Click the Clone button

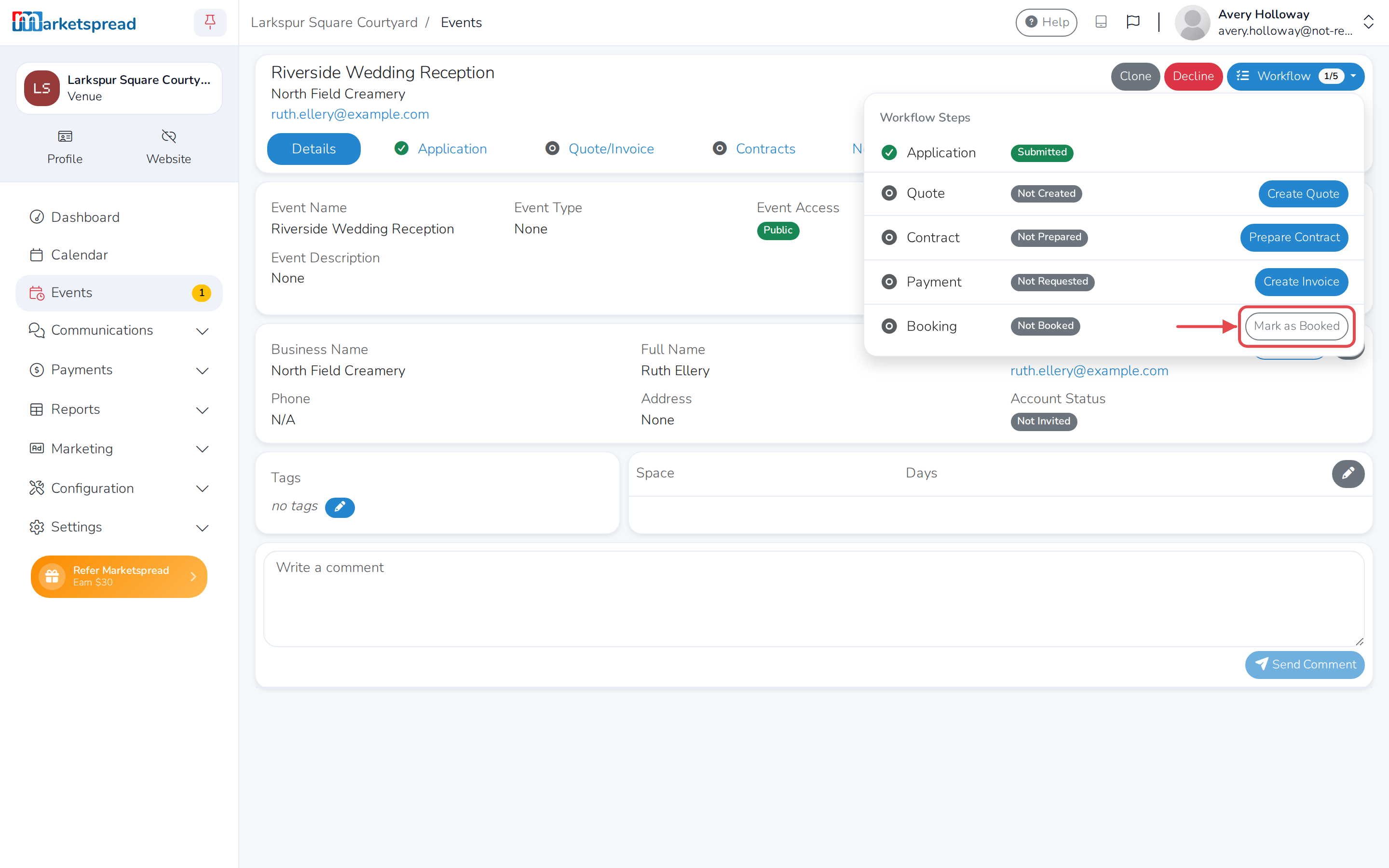pyautogui.click(x=1135, y=76)
